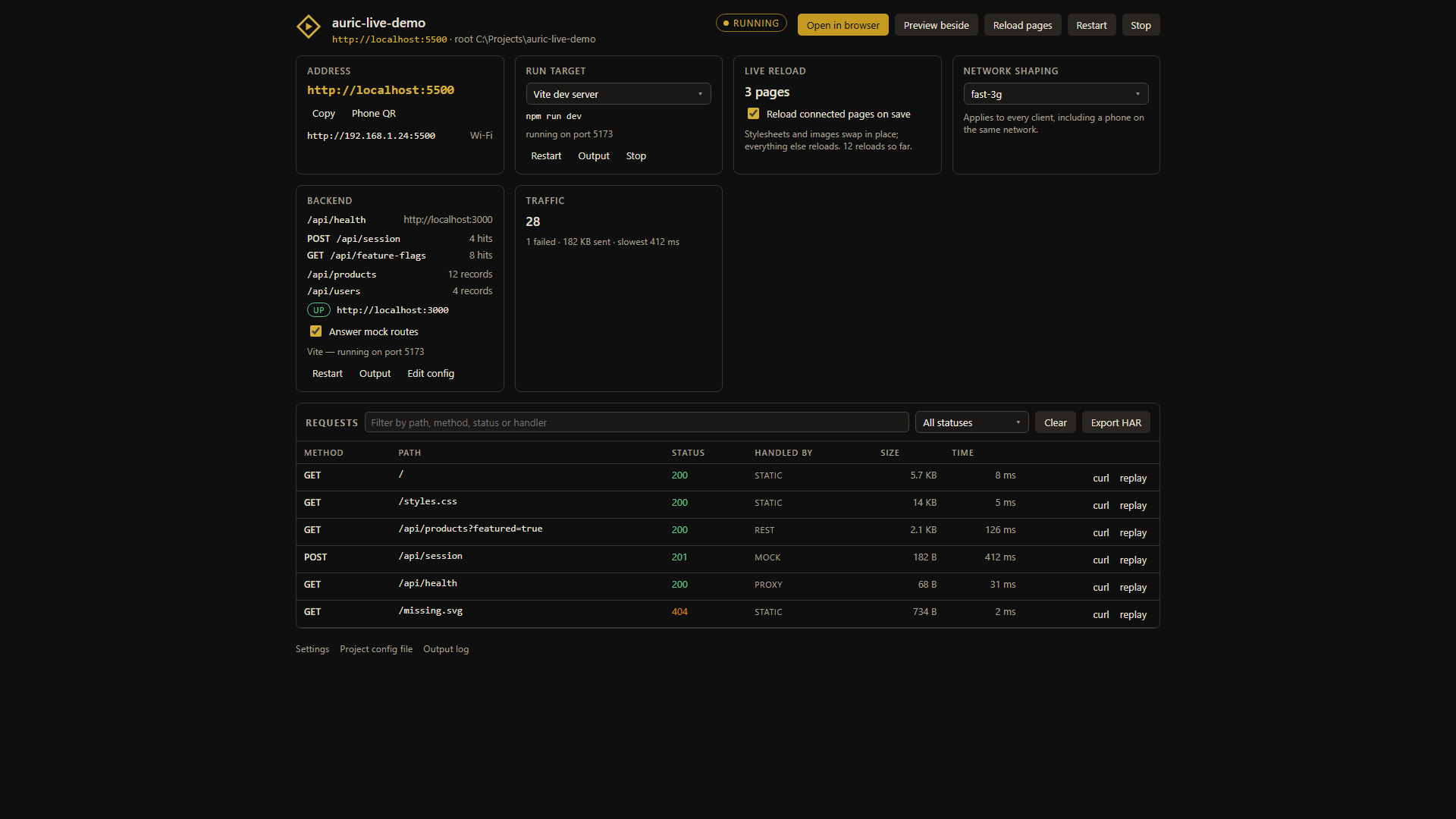This screenshot has height=819, width=1456.
Task: Click the 404 status of /missing.svg
Action: pyautogui.click(x=679, y=612)
